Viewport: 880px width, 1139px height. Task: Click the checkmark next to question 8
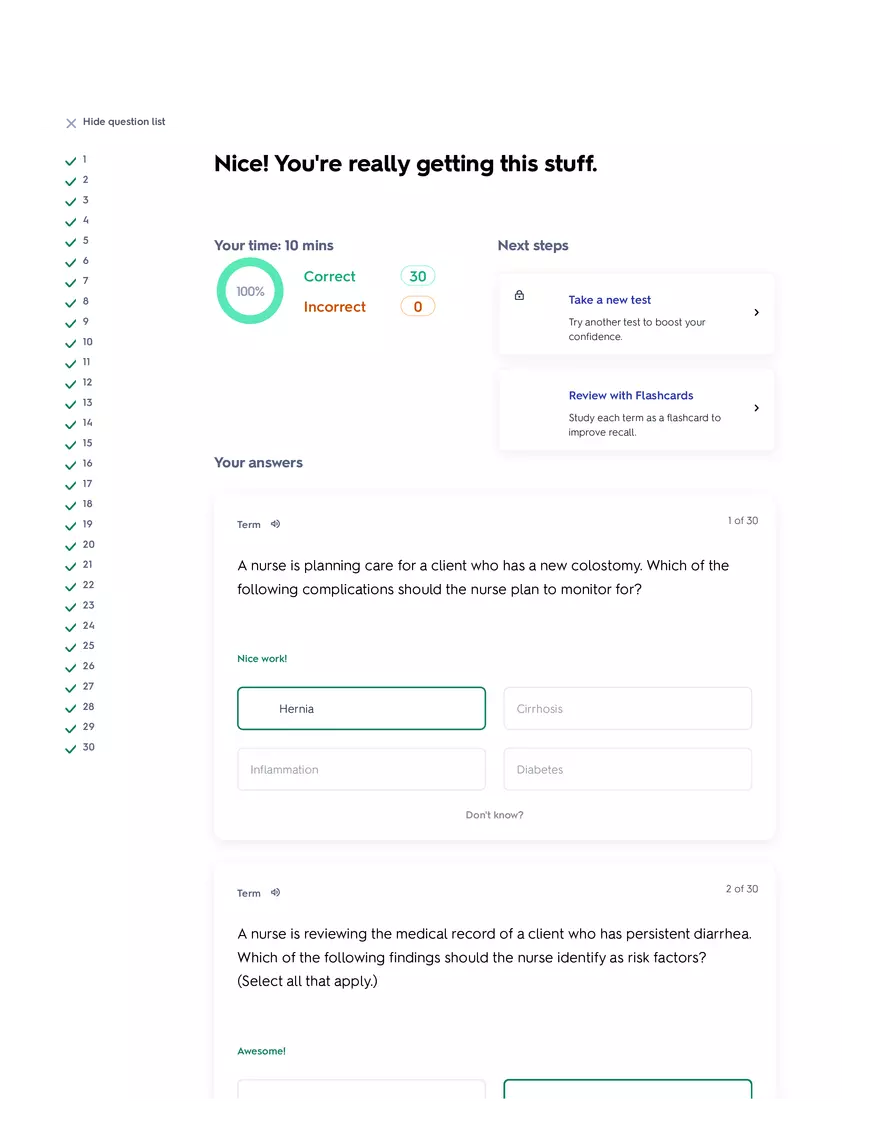pyautogui.click(x=71, y=302)
